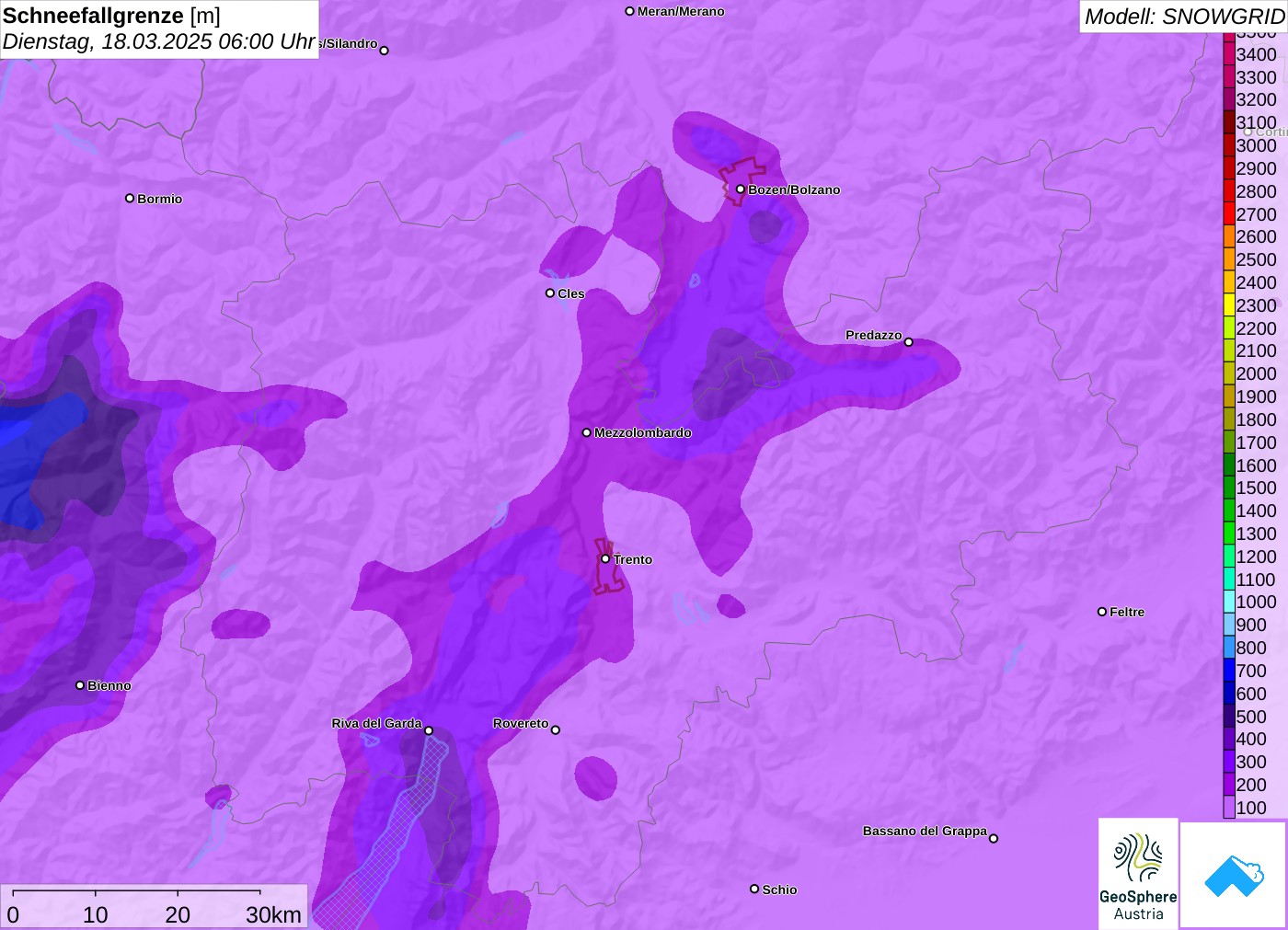Click the blue cloud logo icon

coord(1233,875)
